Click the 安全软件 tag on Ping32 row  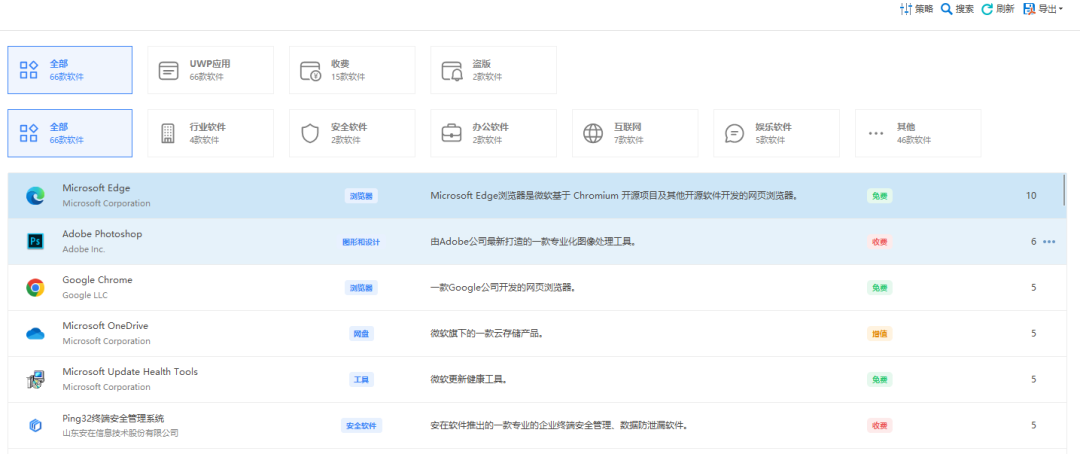pos(361,426)
